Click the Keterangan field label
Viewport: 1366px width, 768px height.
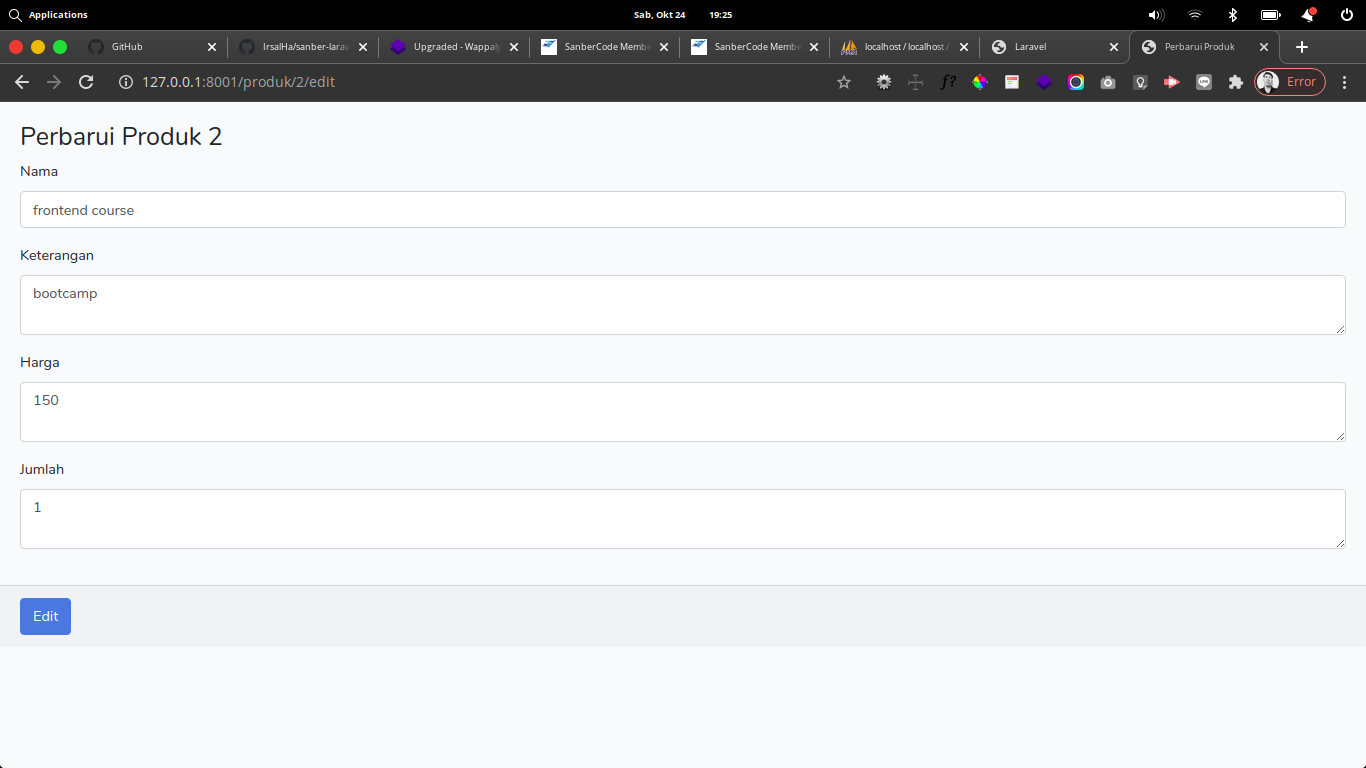coord(57,255)
